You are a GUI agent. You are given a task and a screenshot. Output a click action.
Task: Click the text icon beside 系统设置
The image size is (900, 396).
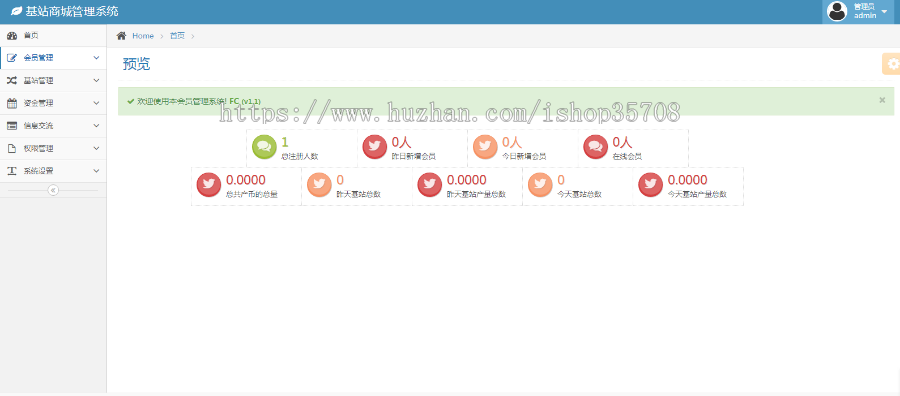point(11,171)
